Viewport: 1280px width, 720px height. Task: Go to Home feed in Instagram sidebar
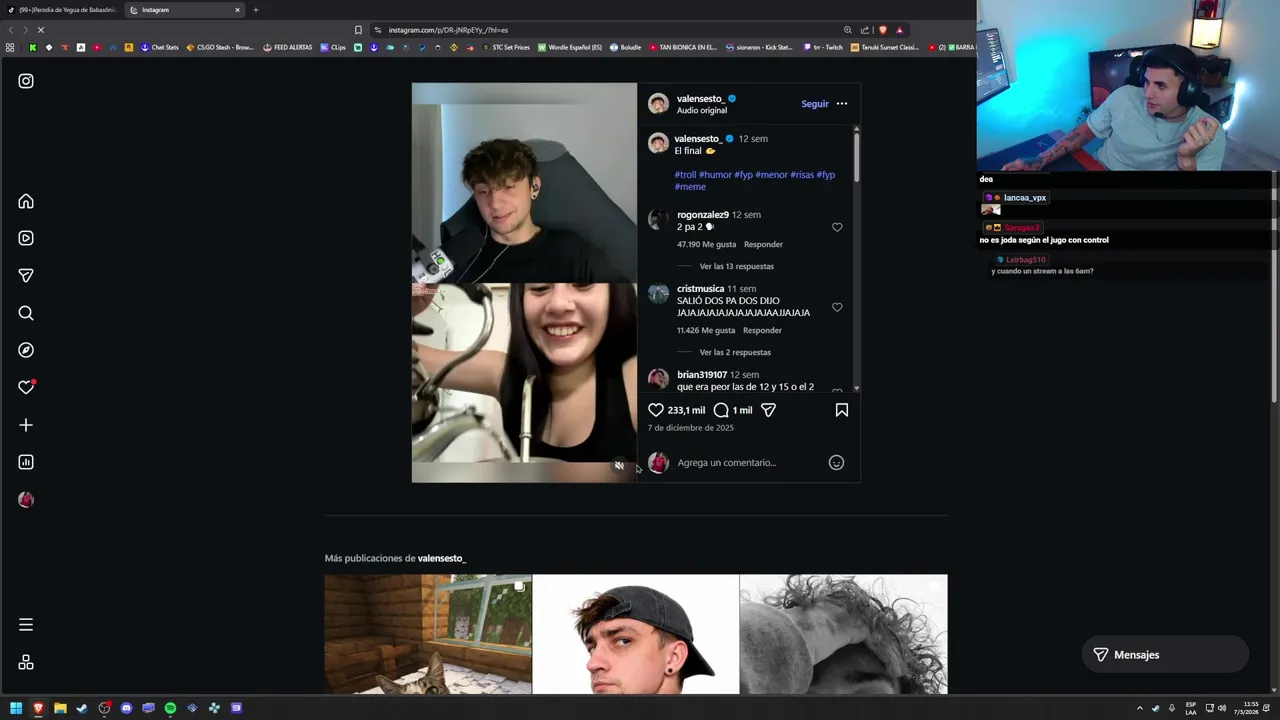click(26, 201)
